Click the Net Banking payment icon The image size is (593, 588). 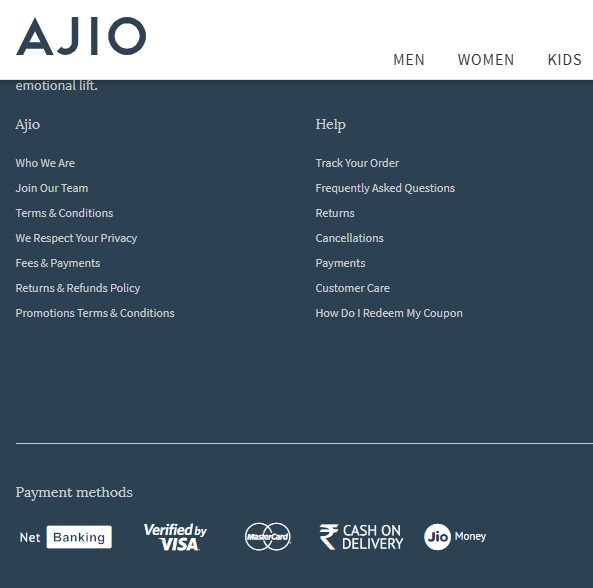[x=65, y=537]
